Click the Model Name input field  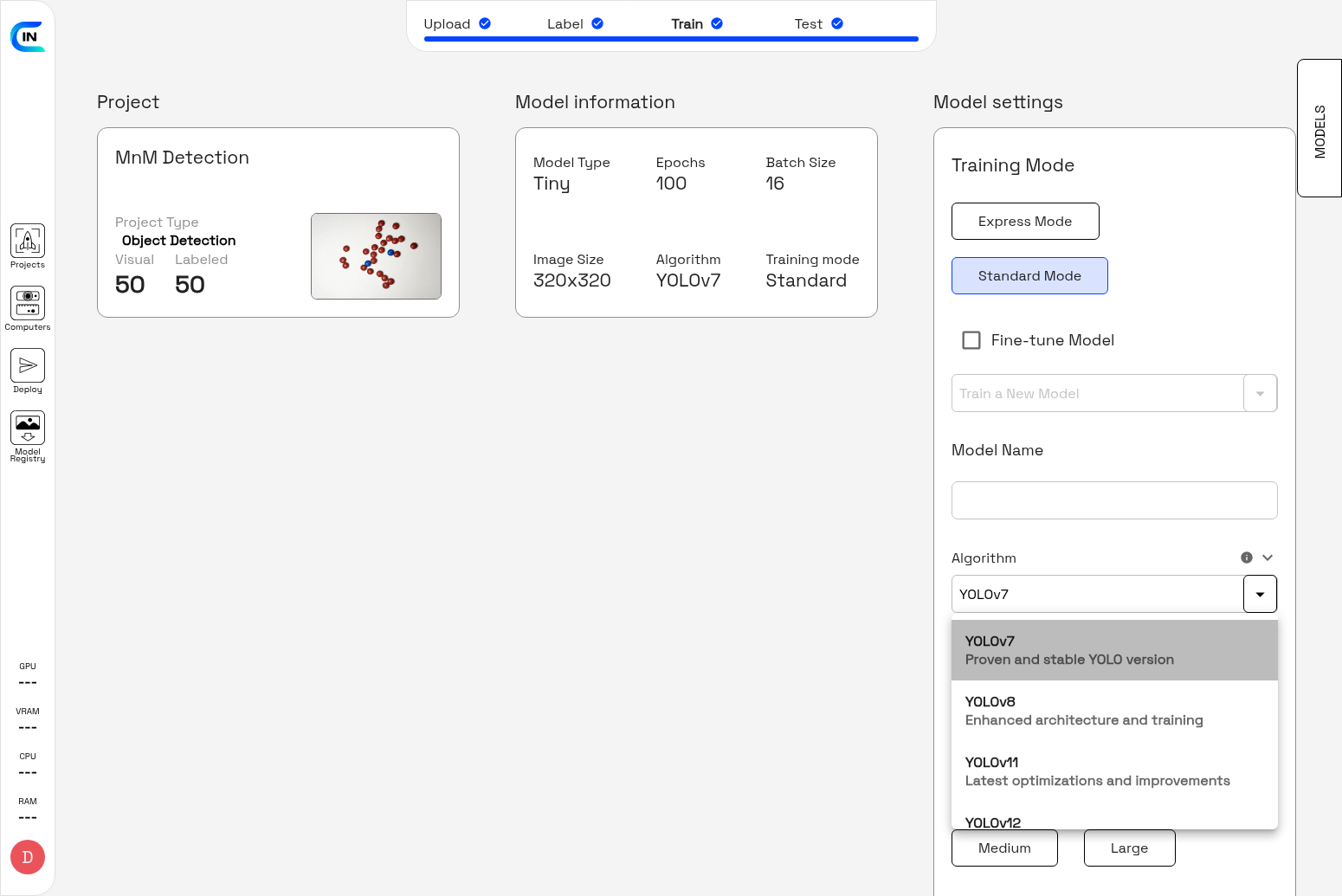(1114, 500)
